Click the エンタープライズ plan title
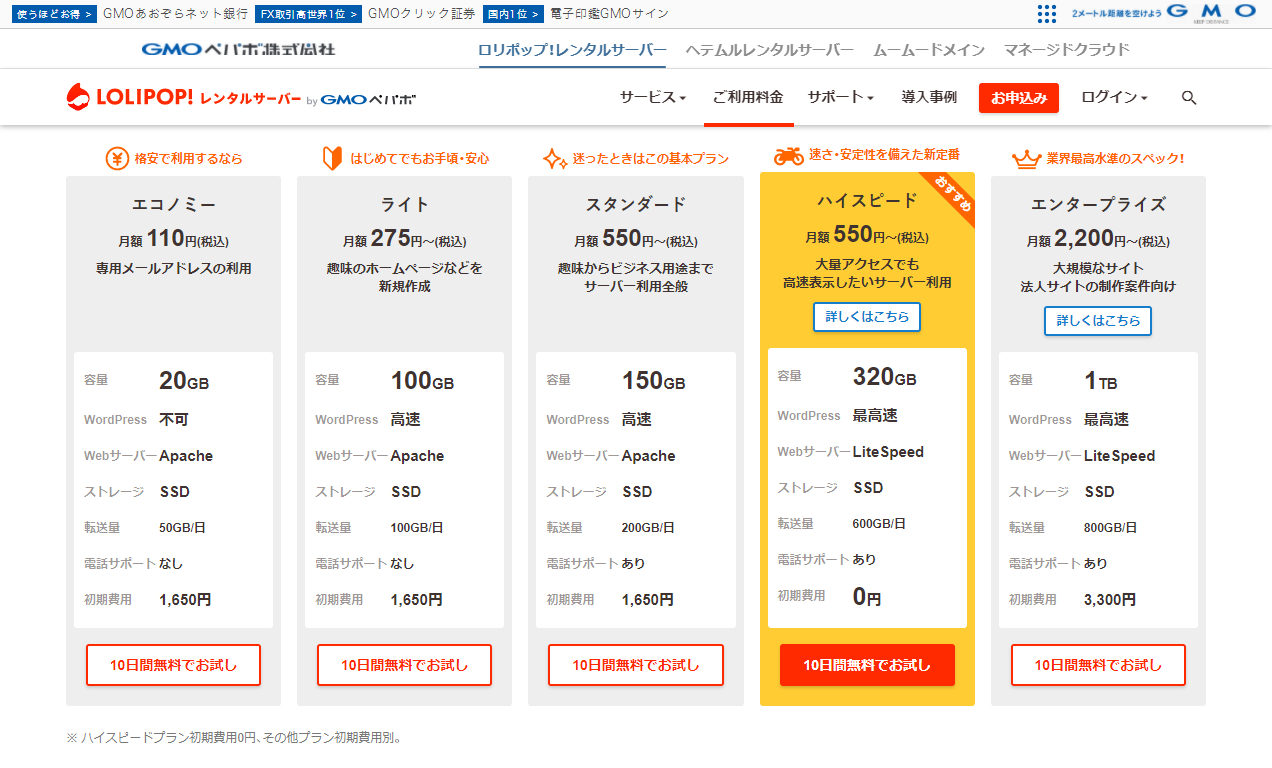This screenshot has width=1272, height=768. click(x=1098, y=204)
